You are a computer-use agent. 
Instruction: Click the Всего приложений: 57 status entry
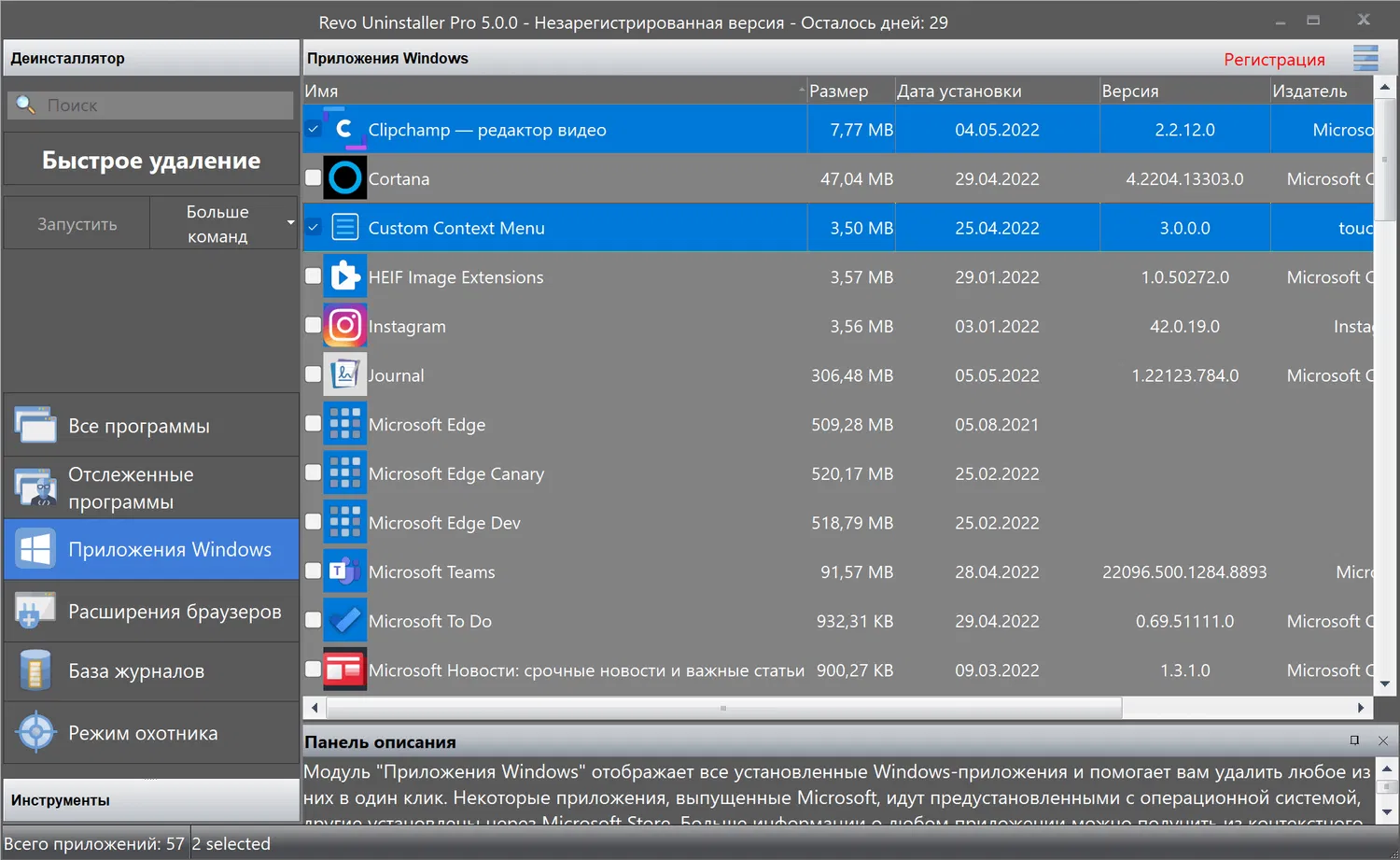(x=94, y=843)
